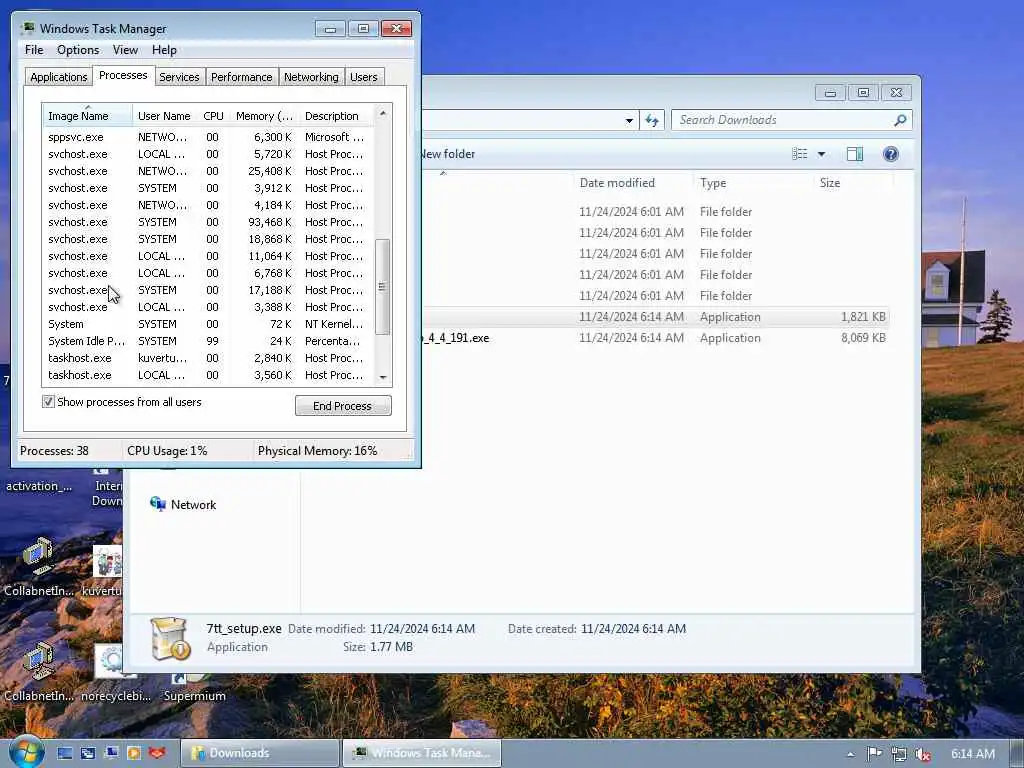The width and height of the screenshot is (1024, 768).
Task: Open the view options dropdown arrow in Explorer
Action: [822, 154]
